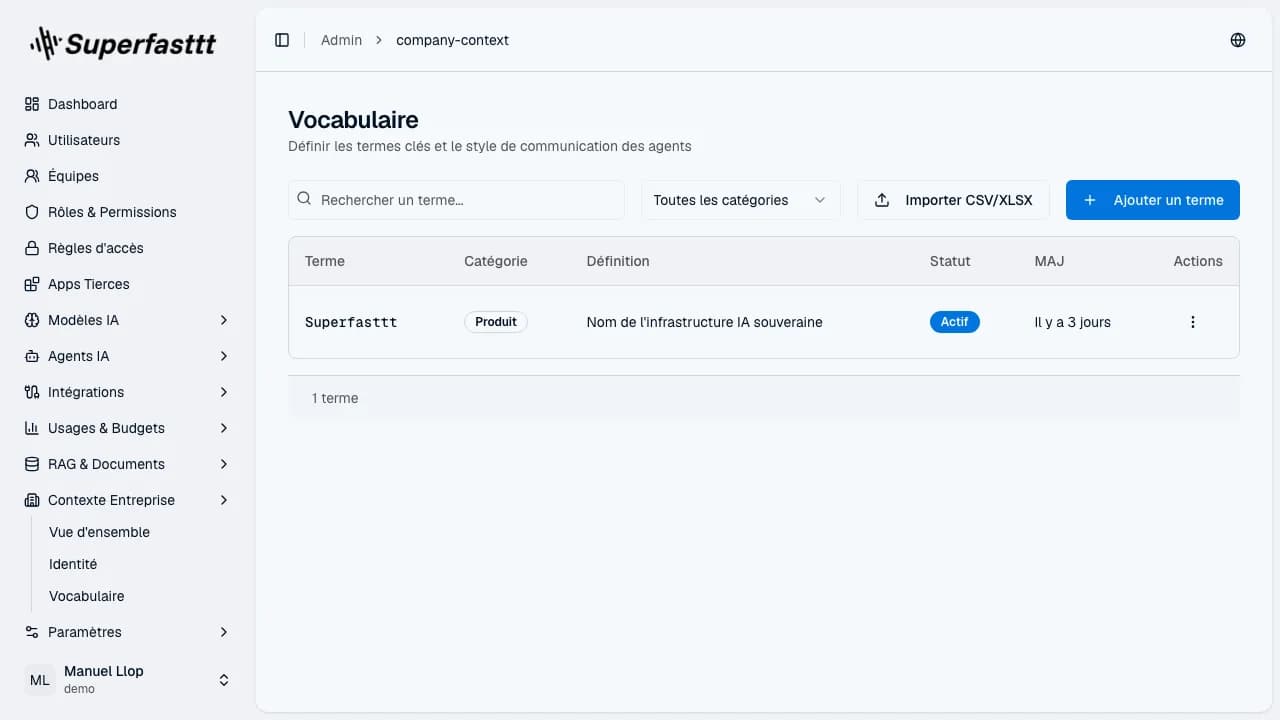
Task: Click the Catégorie column header
Action: click(x=496, y=261)
